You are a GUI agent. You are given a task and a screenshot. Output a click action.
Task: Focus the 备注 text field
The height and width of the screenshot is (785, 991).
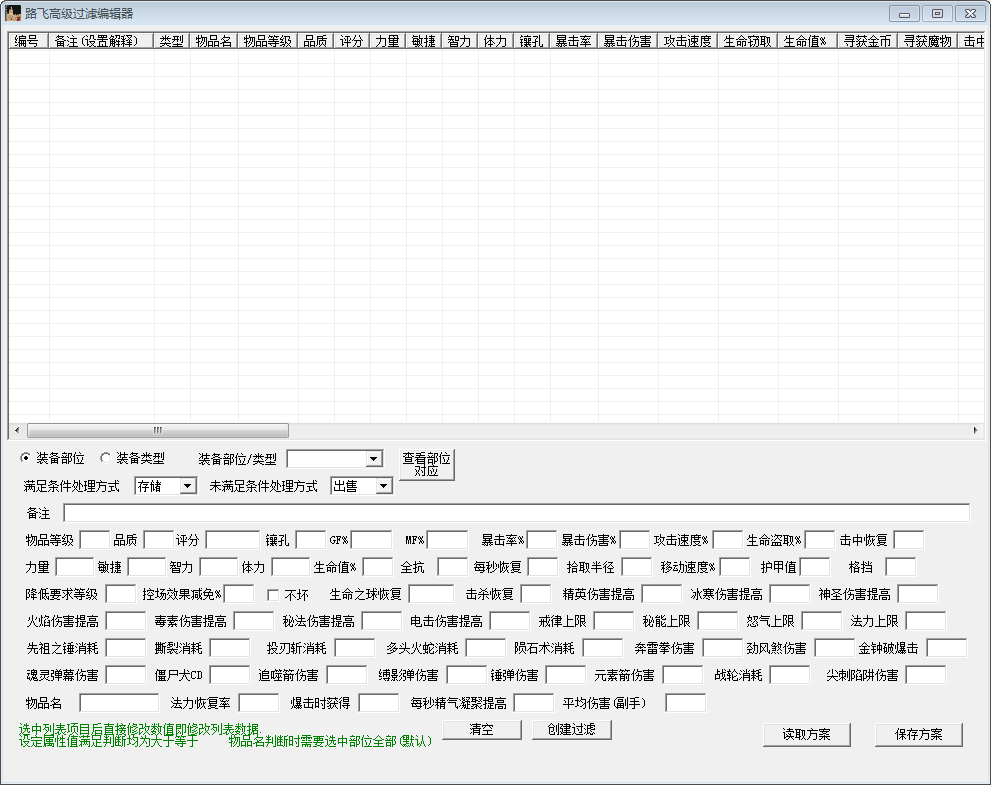pyautogui.click(x=516, y=513)
